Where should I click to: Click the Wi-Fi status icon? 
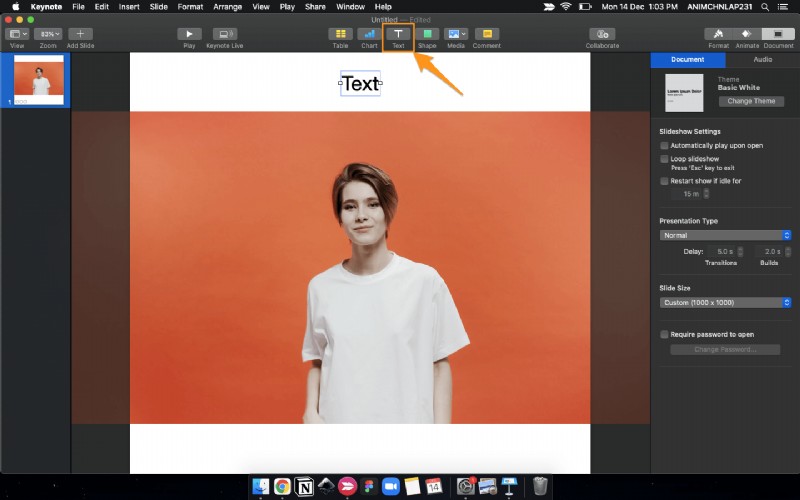click(x=565, y=7)
